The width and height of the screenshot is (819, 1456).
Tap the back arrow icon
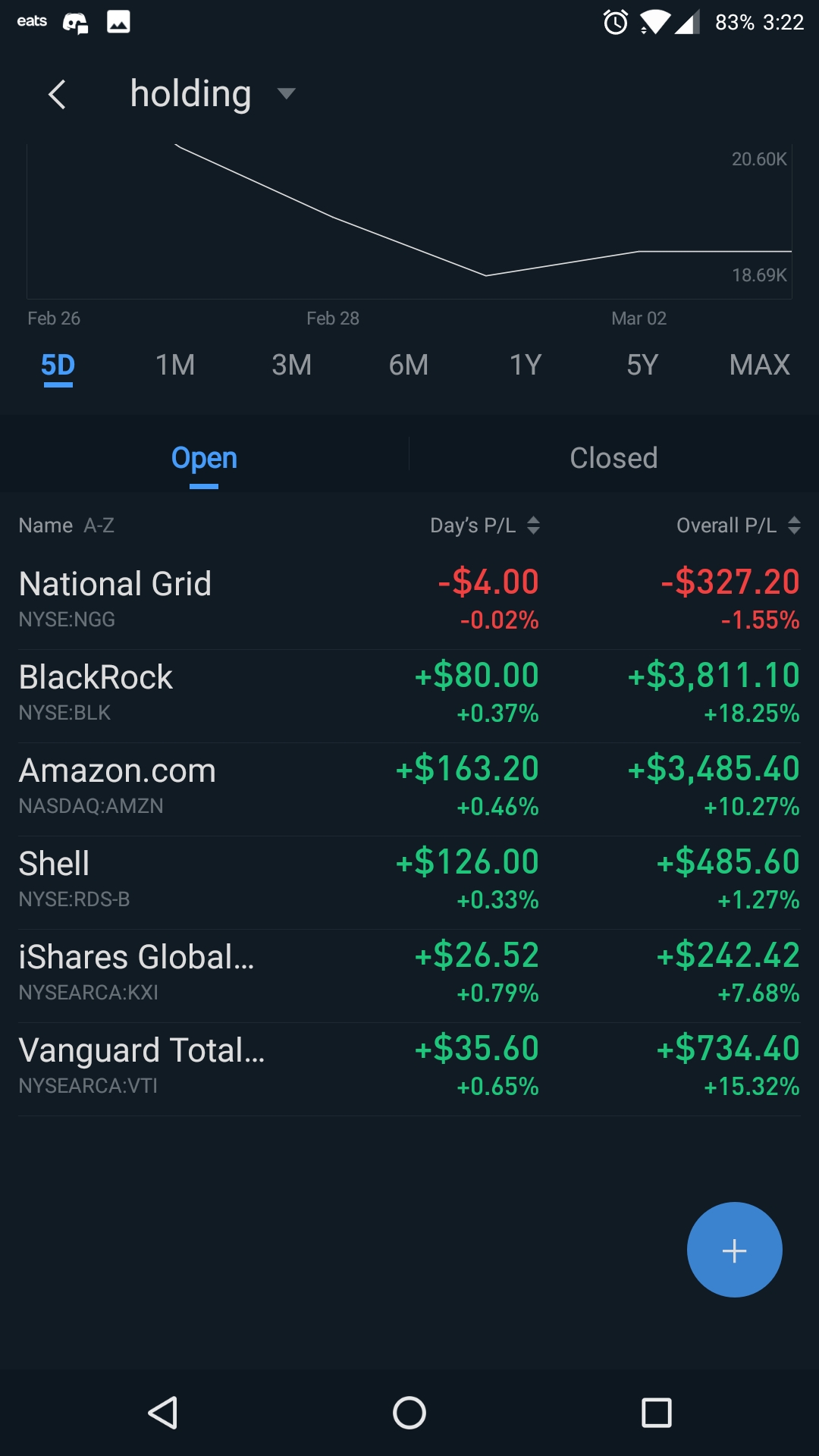[x=57, y=94]
